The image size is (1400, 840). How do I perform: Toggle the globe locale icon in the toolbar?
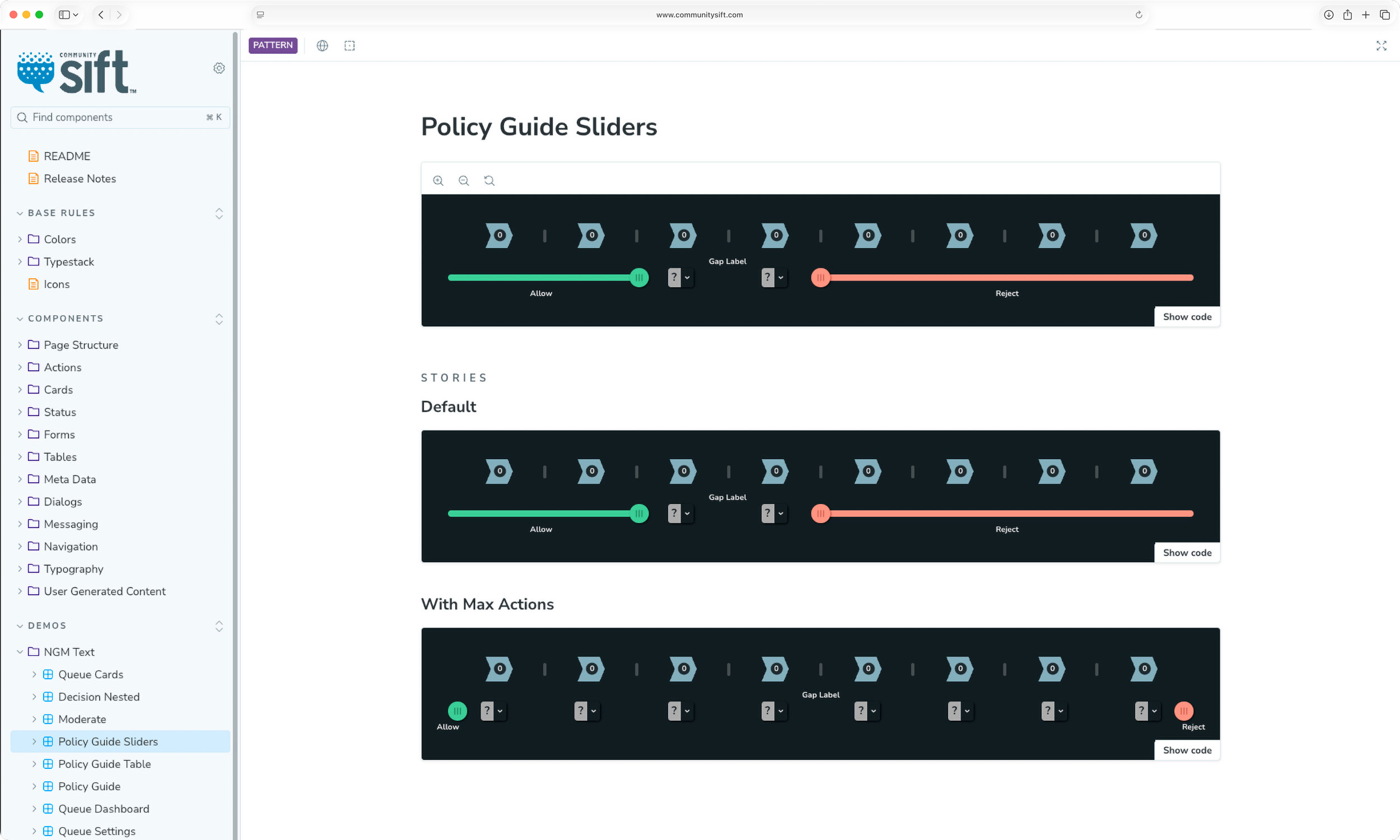point(322,46)
